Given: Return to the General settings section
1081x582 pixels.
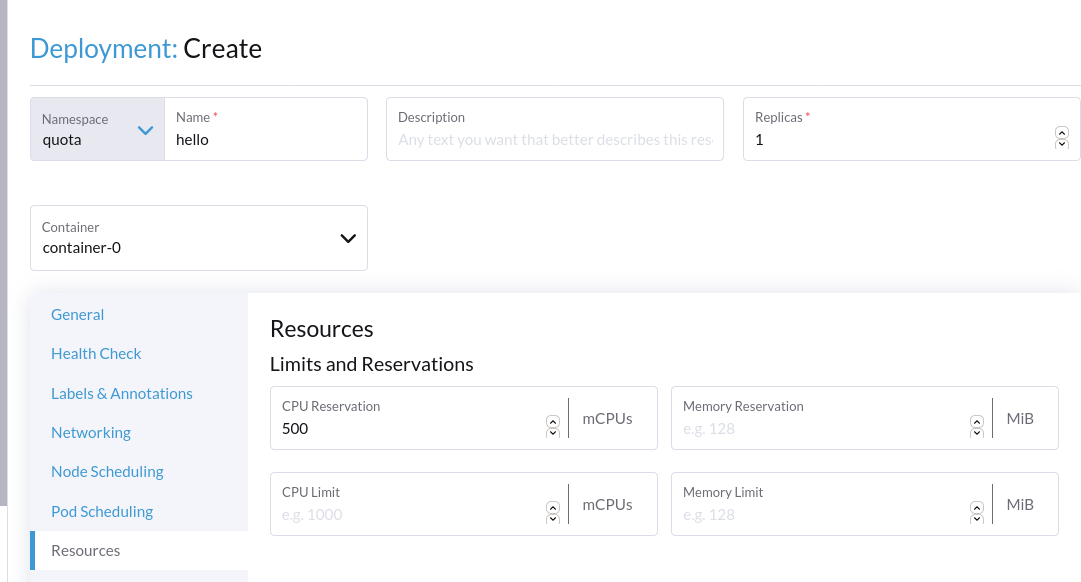Looking at the screenshot, I should [77, 314].
